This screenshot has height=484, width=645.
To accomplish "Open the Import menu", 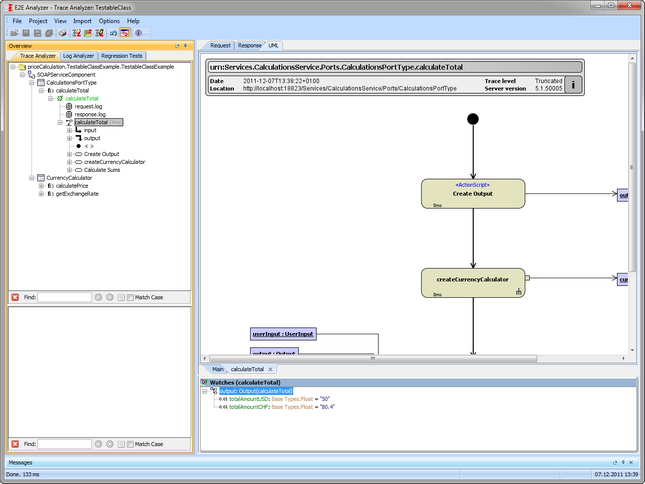I will 82,20.
